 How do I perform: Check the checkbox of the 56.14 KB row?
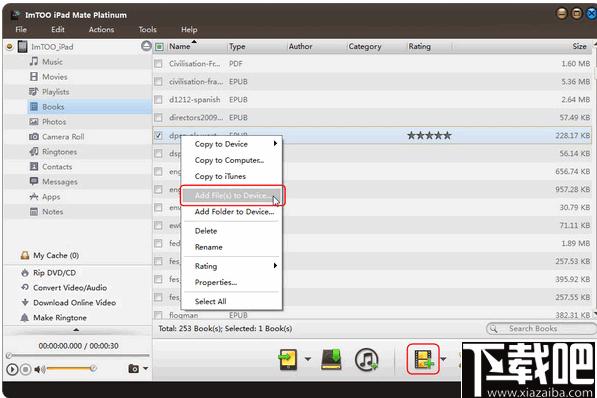tap(158, 153)
